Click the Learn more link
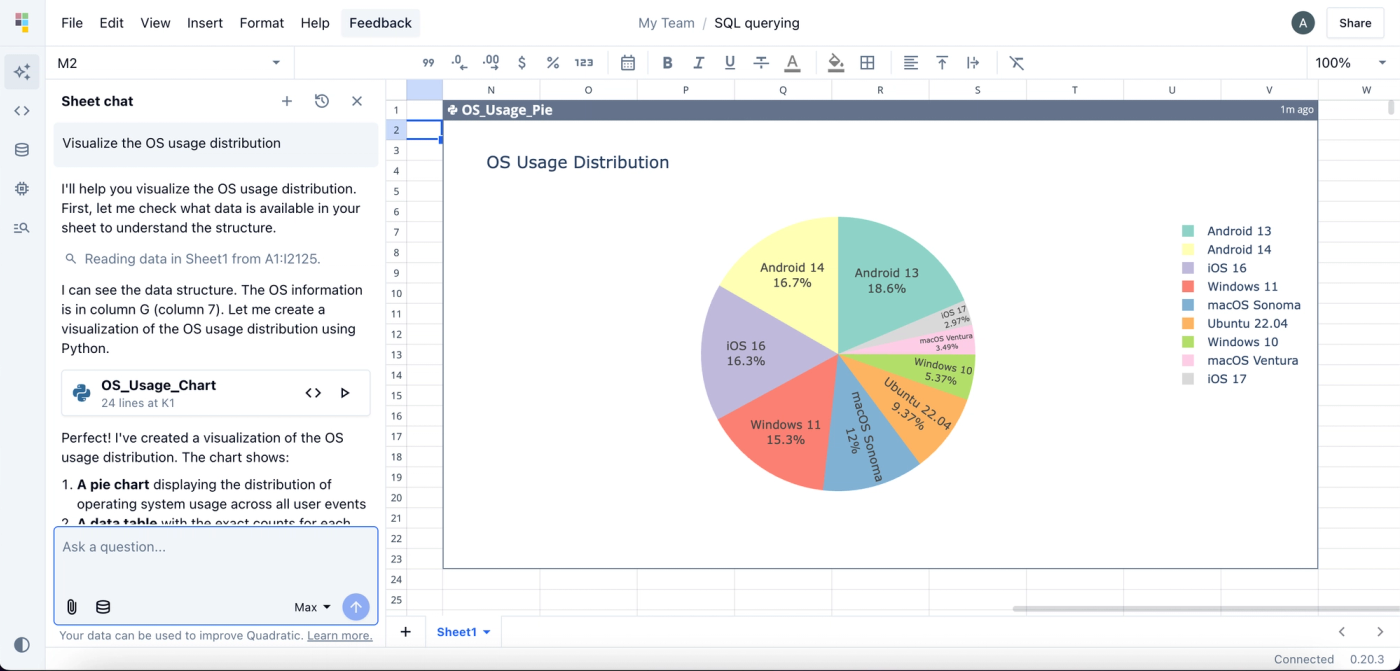 click(x=339, y=635)
